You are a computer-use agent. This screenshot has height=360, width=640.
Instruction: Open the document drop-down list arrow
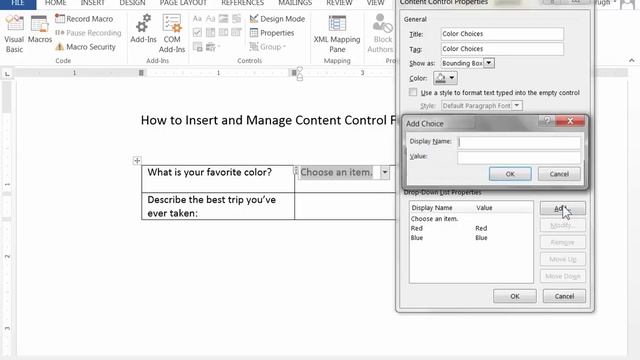pos(385,172)
